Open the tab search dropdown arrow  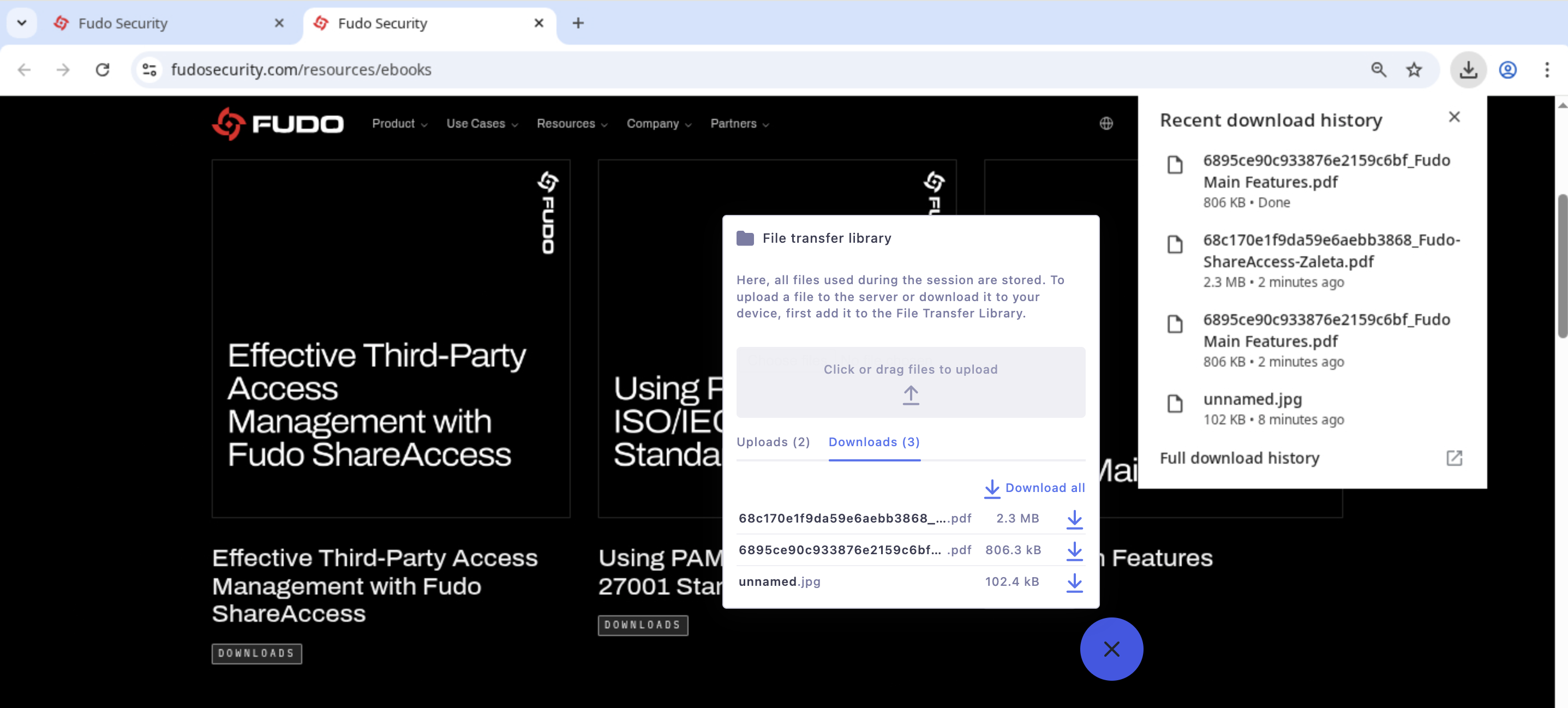22,23
